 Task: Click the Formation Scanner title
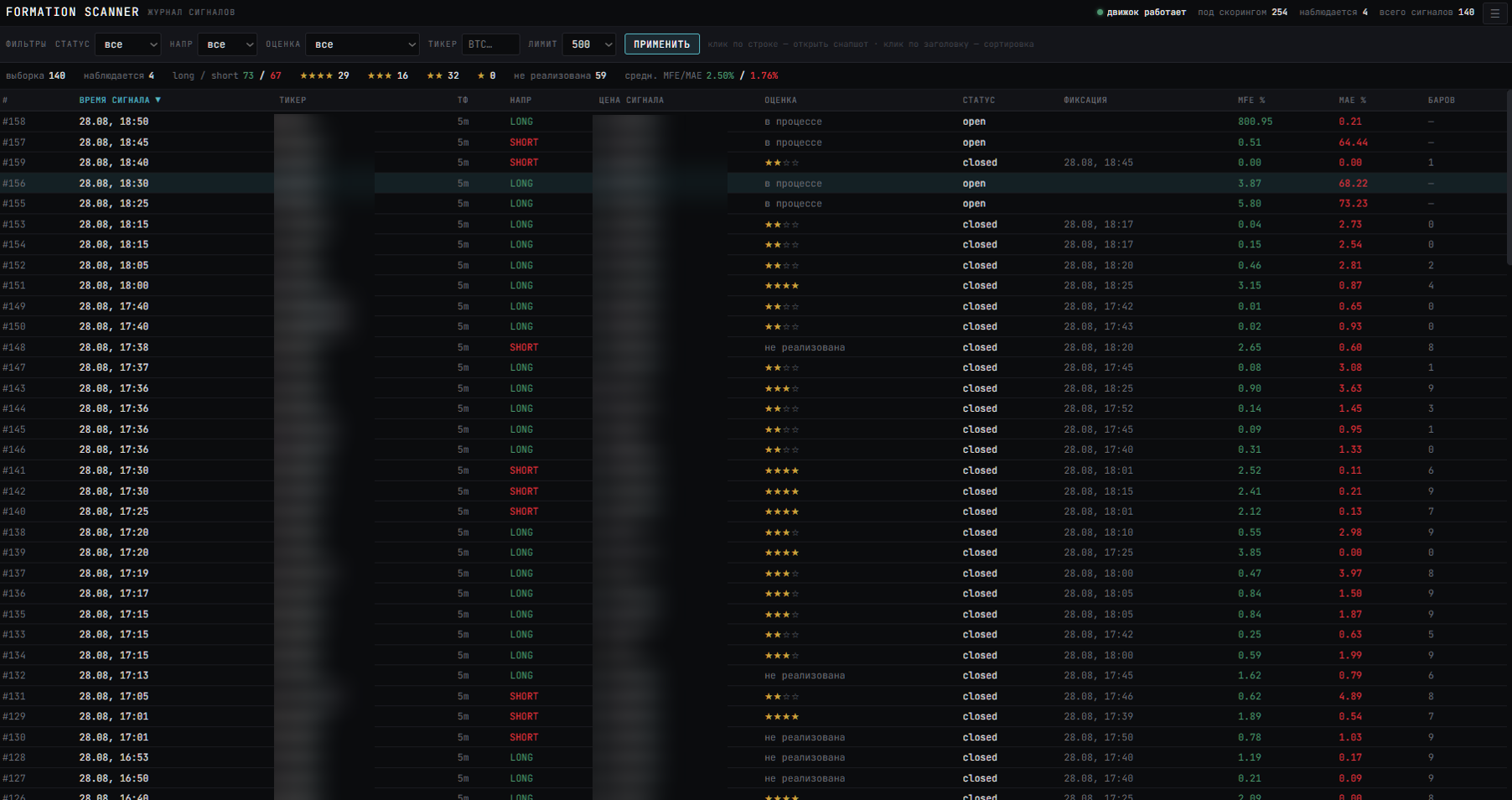72,12
